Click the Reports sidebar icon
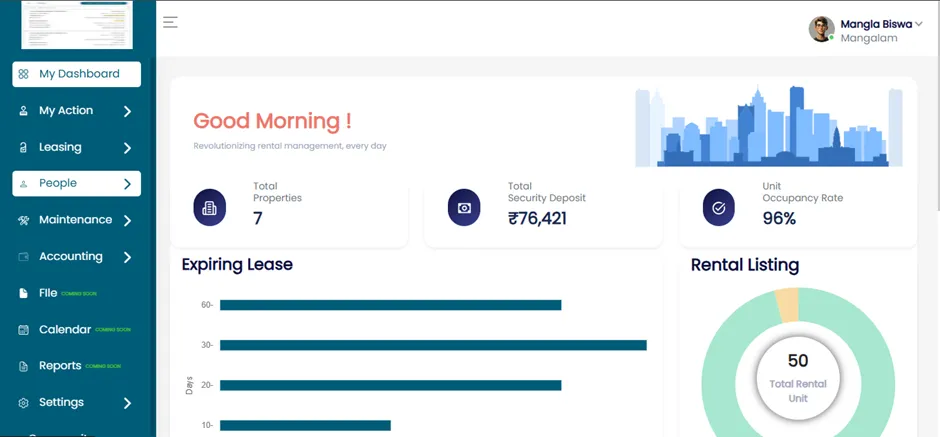Viewport: 940px width, 437px height. click(x=23, y=366)
